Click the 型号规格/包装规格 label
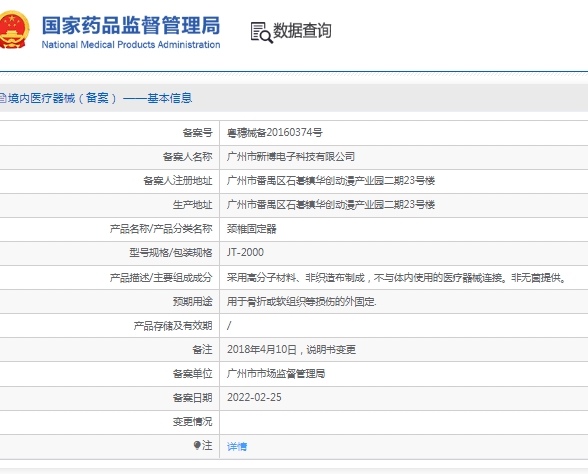 (x=171, y=253)
